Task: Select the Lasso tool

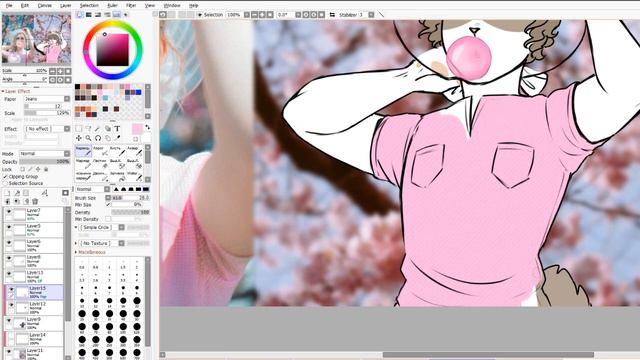Action: (x=88, y=129)
